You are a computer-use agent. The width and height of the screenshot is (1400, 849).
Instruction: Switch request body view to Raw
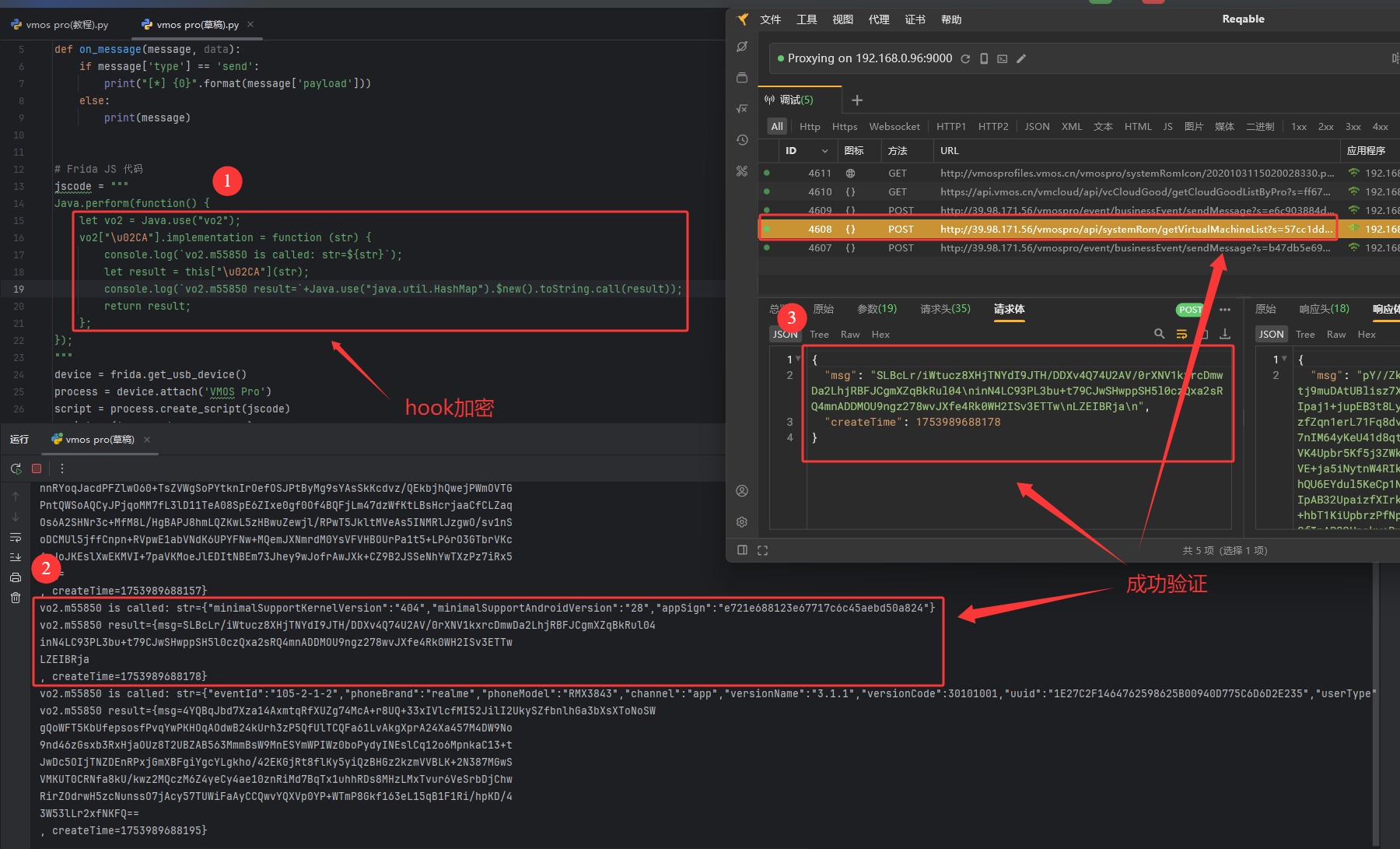pyautogui.click(x=850, y=335)
